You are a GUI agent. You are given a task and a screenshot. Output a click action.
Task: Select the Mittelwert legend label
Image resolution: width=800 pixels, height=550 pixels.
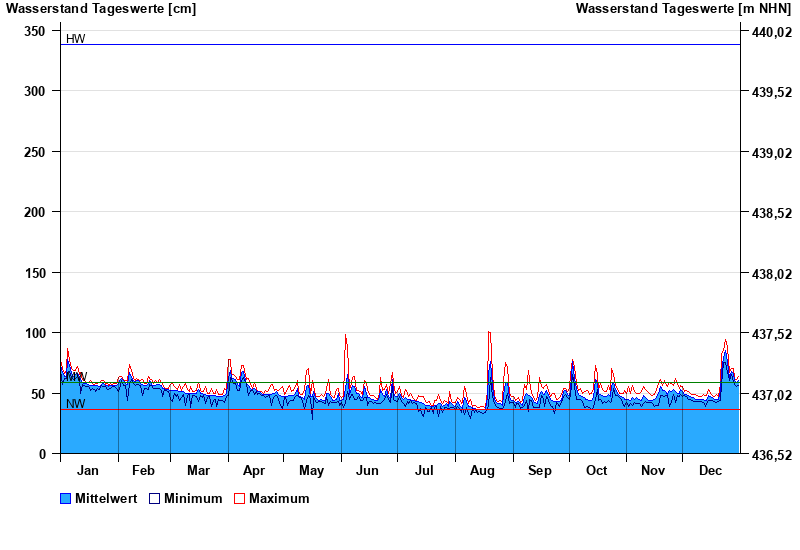pos(107,499)
